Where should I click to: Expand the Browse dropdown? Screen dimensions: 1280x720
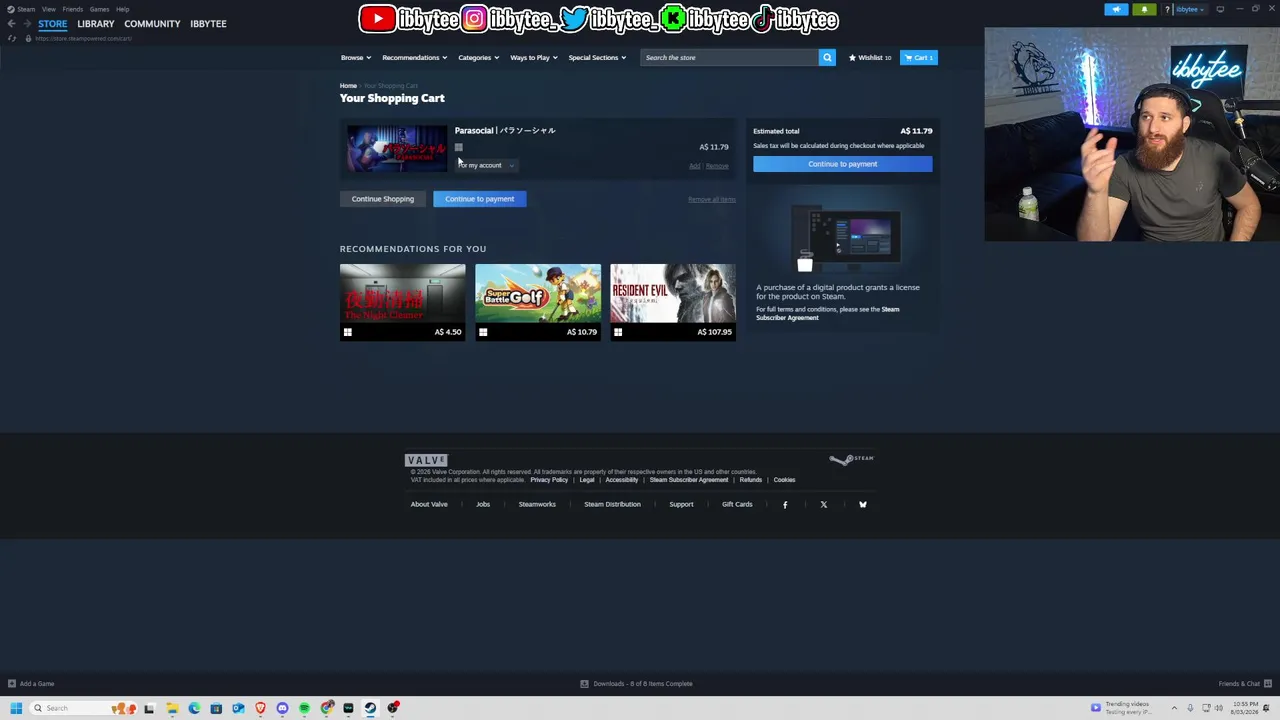tap(355, 58)
